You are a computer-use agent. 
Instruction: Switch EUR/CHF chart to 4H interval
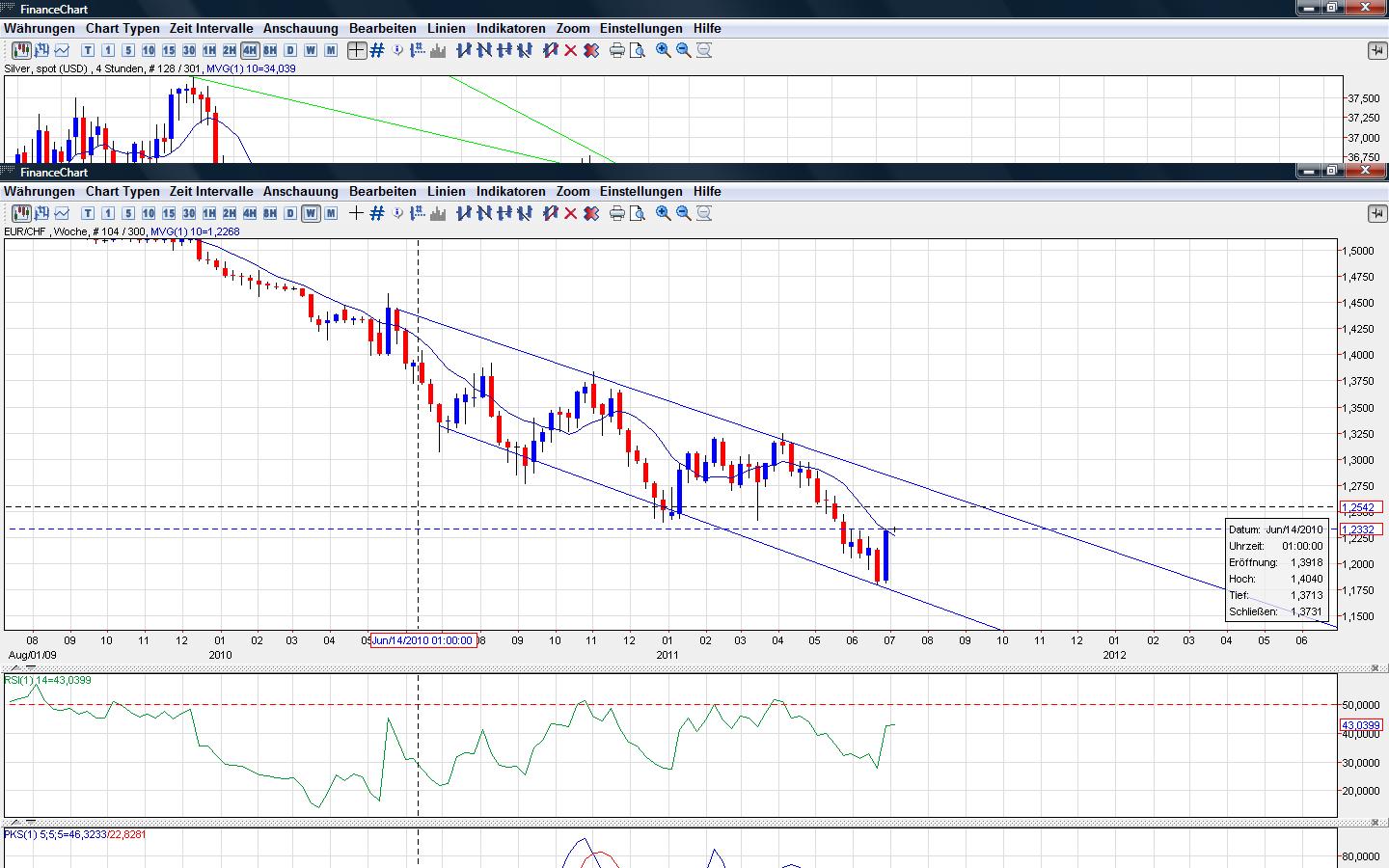click(250, 213)
